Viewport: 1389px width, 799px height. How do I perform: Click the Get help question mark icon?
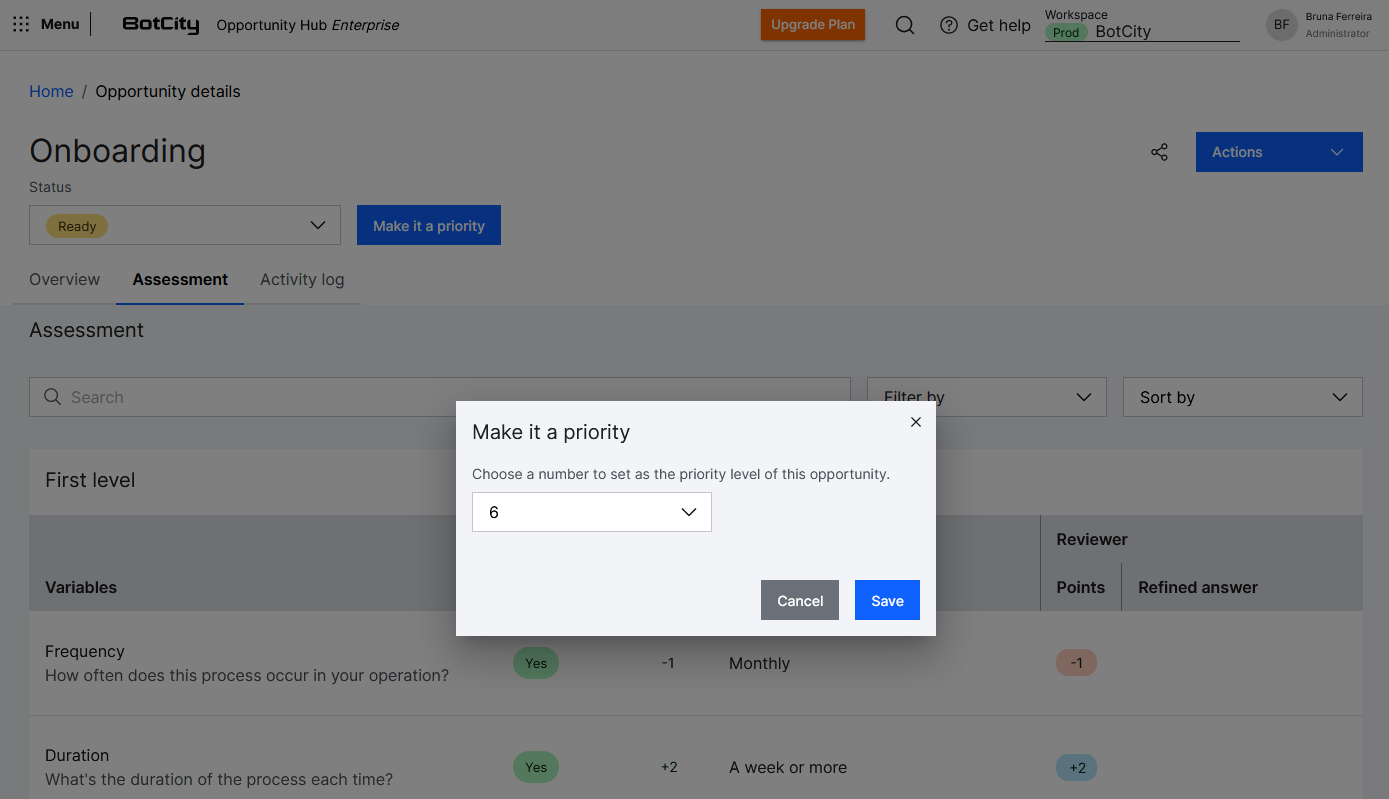coord(949,25)
